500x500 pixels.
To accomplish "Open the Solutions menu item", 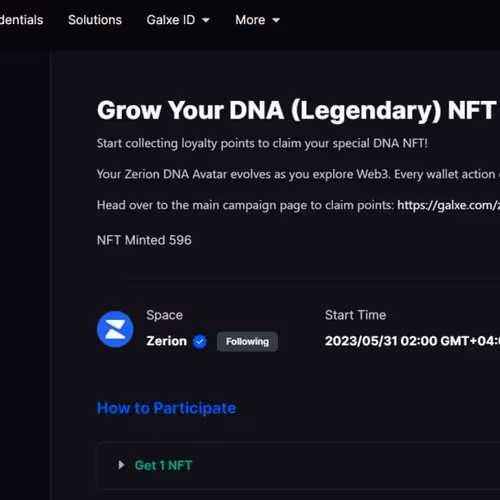I will coord(95,20).
